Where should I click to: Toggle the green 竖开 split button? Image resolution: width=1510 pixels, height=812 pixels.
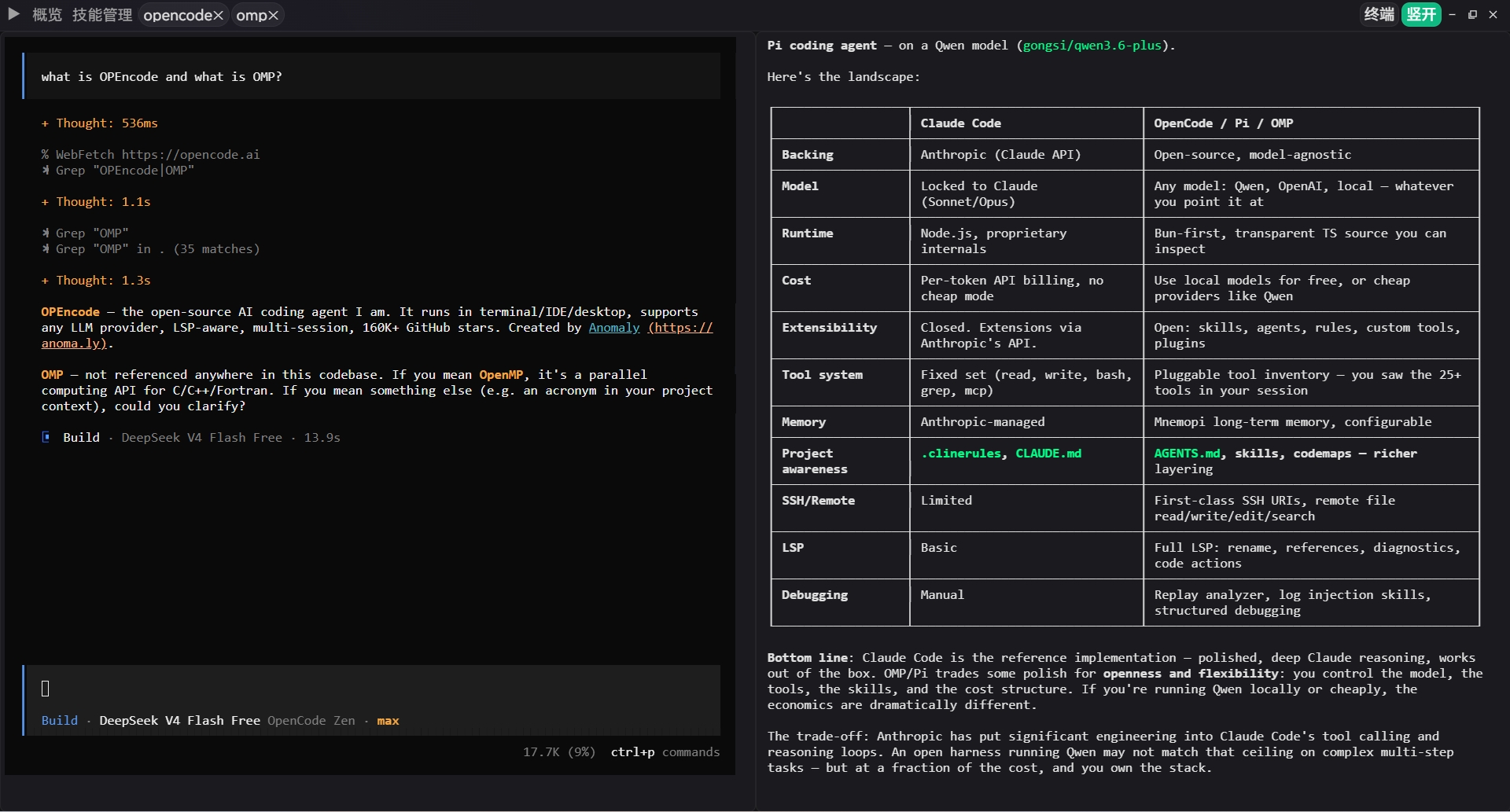tap(1421, 14)
